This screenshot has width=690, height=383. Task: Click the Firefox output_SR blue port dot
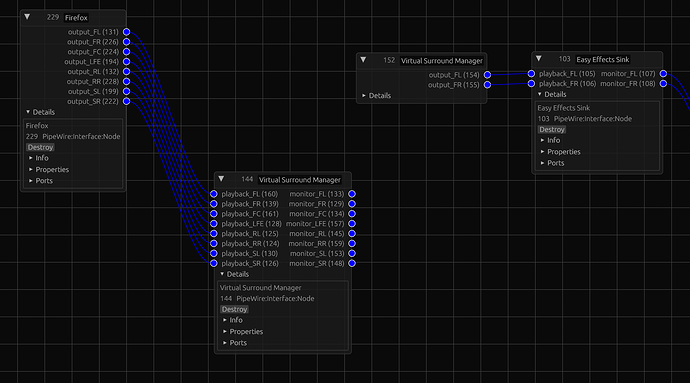(127, 101)
